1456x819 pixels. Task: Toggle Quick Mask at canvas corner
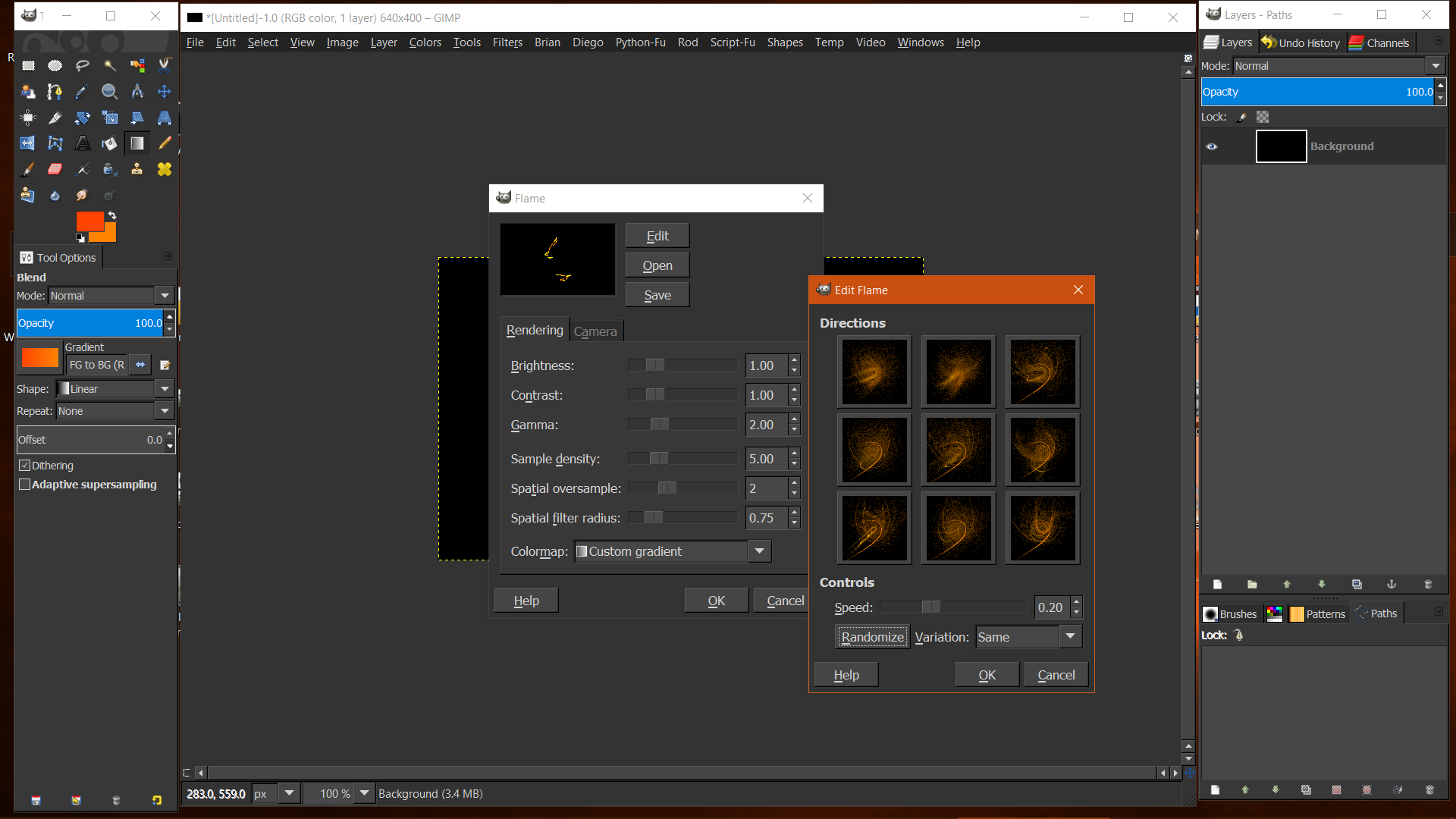coord(187,773)
